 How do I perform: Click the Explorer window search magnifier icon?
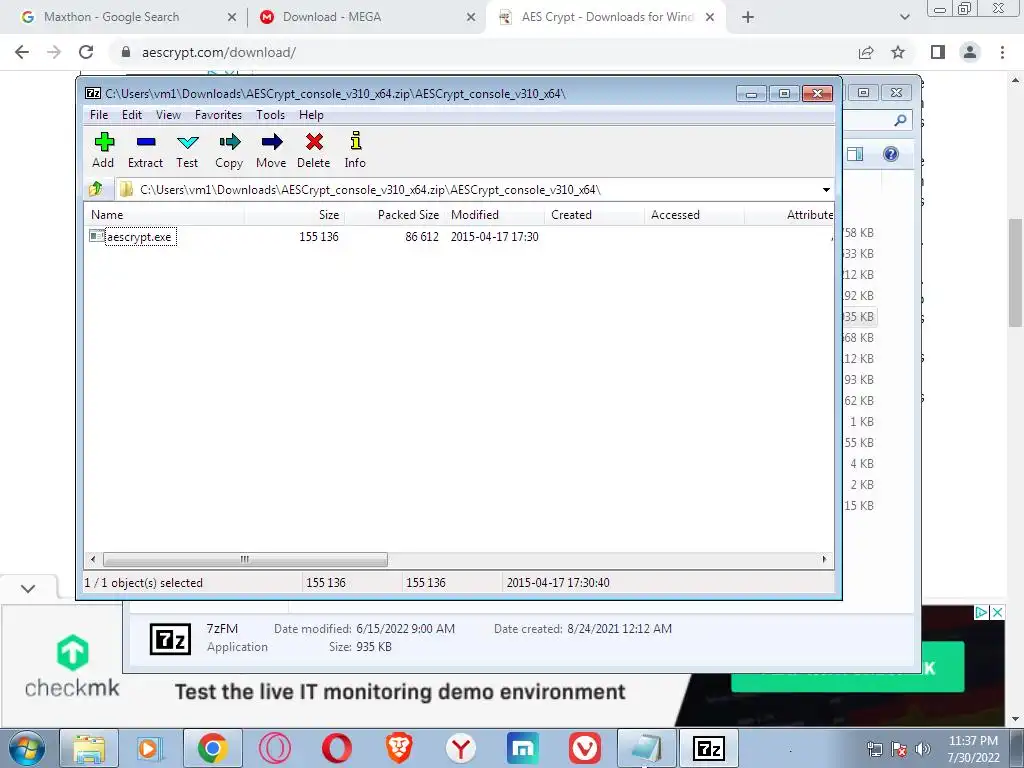[x=900, y=120]
